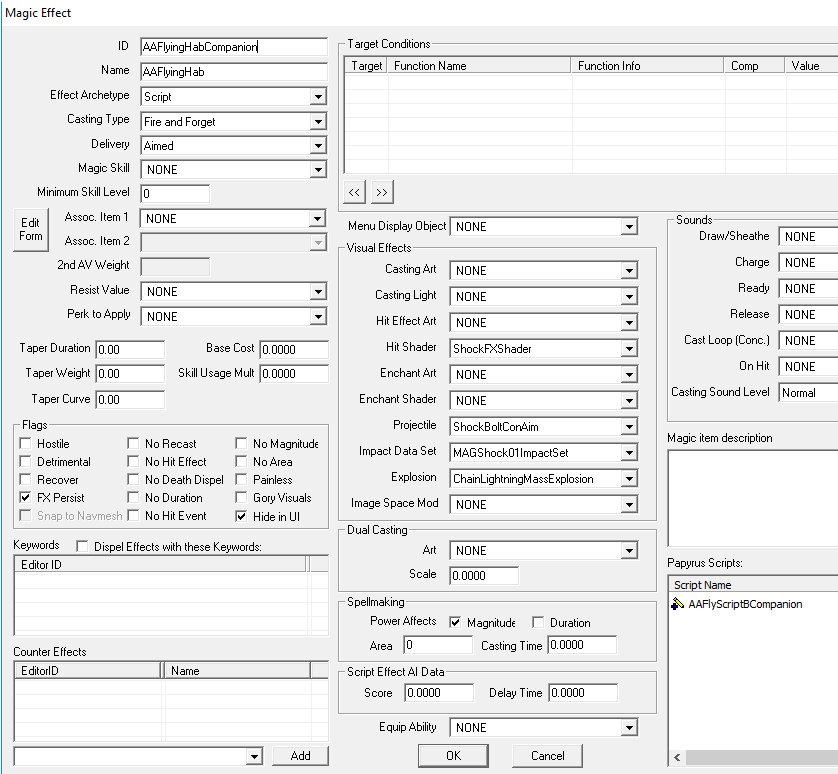Click Papyrus Scripts scroll left arrow
This screenshot has width=838, height=774.
tap(677, 757)
